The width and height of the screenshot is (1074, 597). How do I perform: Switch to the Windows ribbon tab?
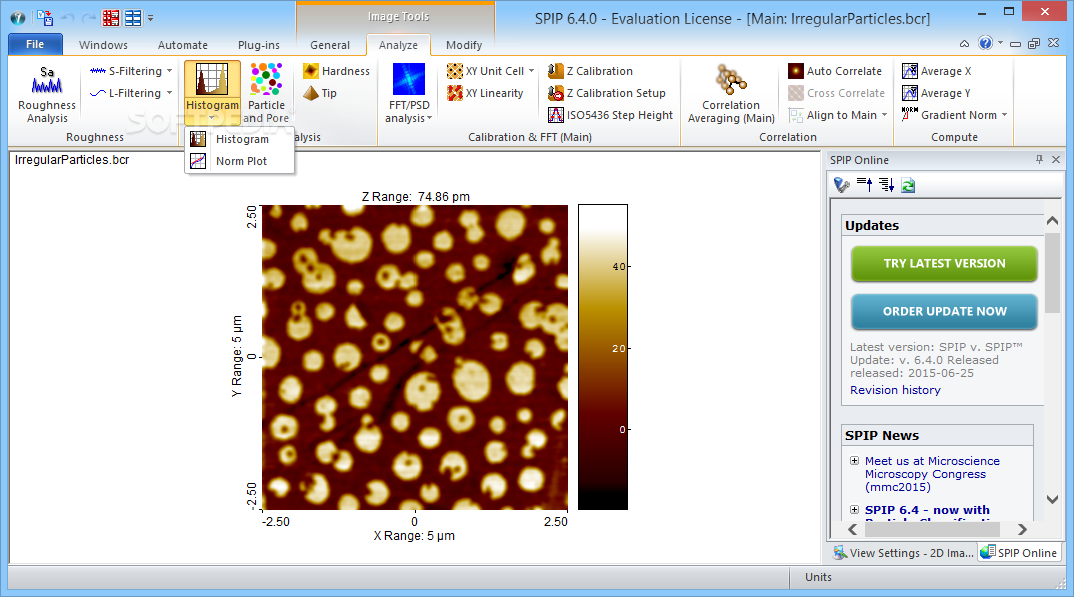[x=103, y=45]
